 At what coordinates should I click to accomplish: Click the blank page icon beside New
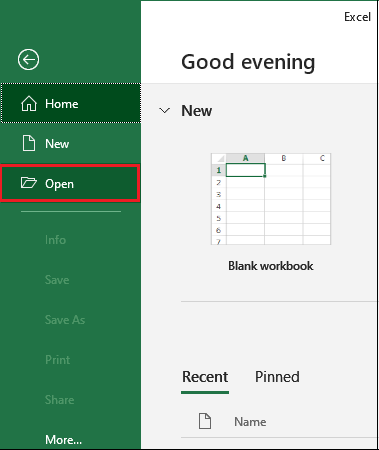[x=29, y=144]
